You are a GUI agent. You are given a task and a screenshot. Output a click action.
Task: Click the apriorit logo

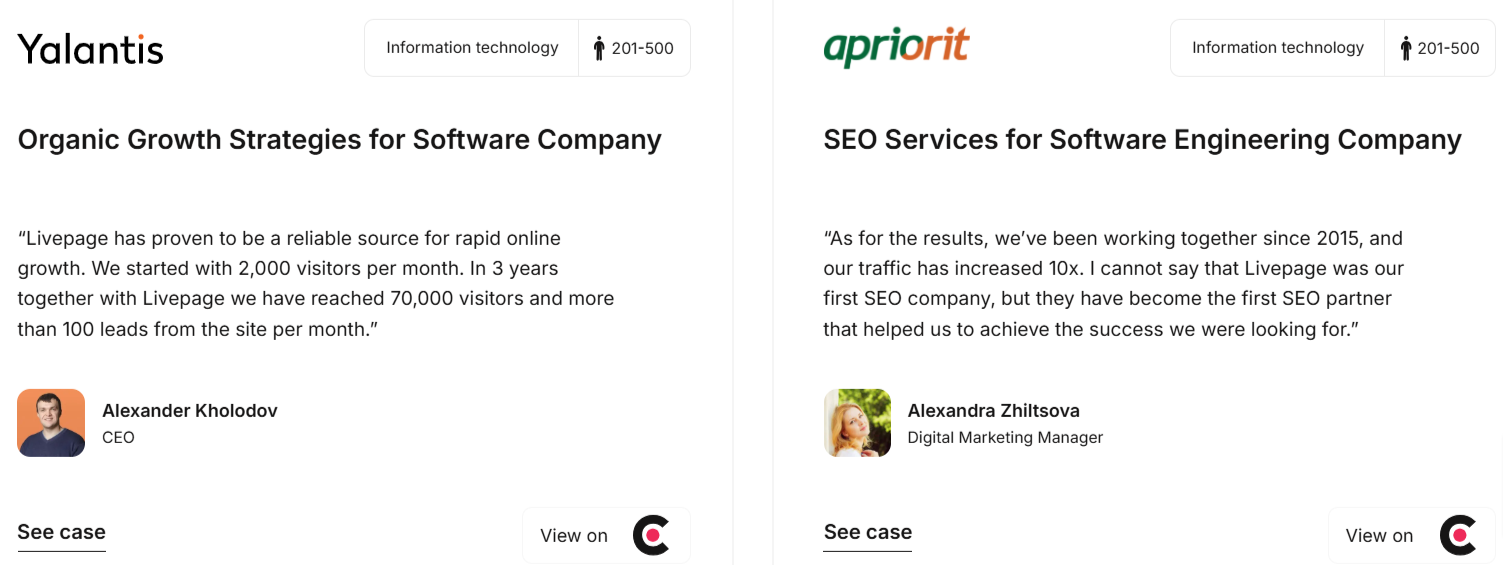[x=896, y=47]
